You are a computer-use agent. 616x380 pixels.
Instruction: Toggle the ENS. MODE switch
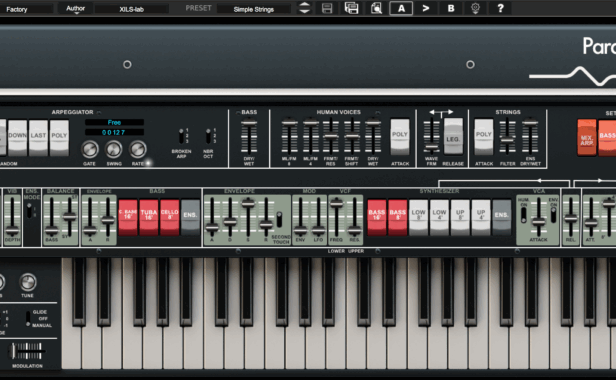(x=29, y=210)
